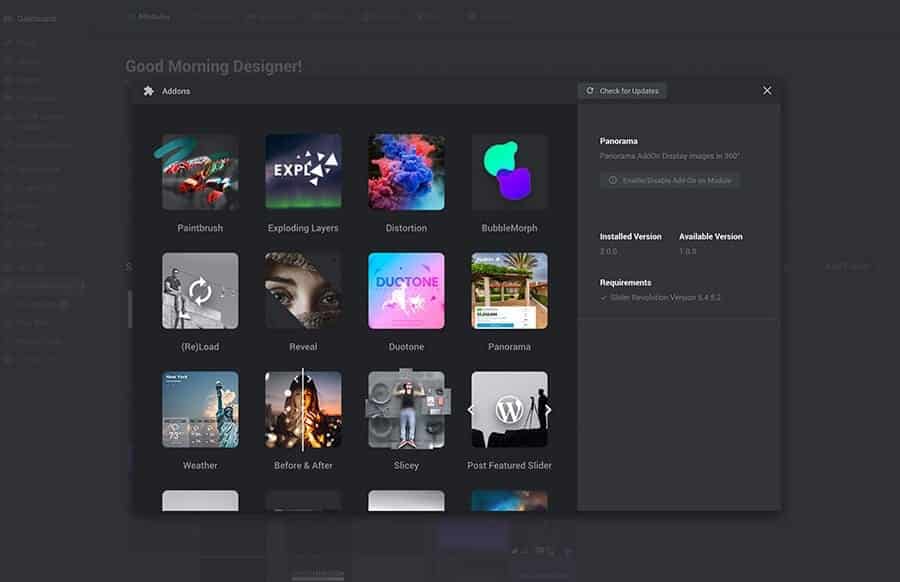900x582 pixels.
Task: Open the Dashboard menu in the sidebar
Action: point(36,17)
